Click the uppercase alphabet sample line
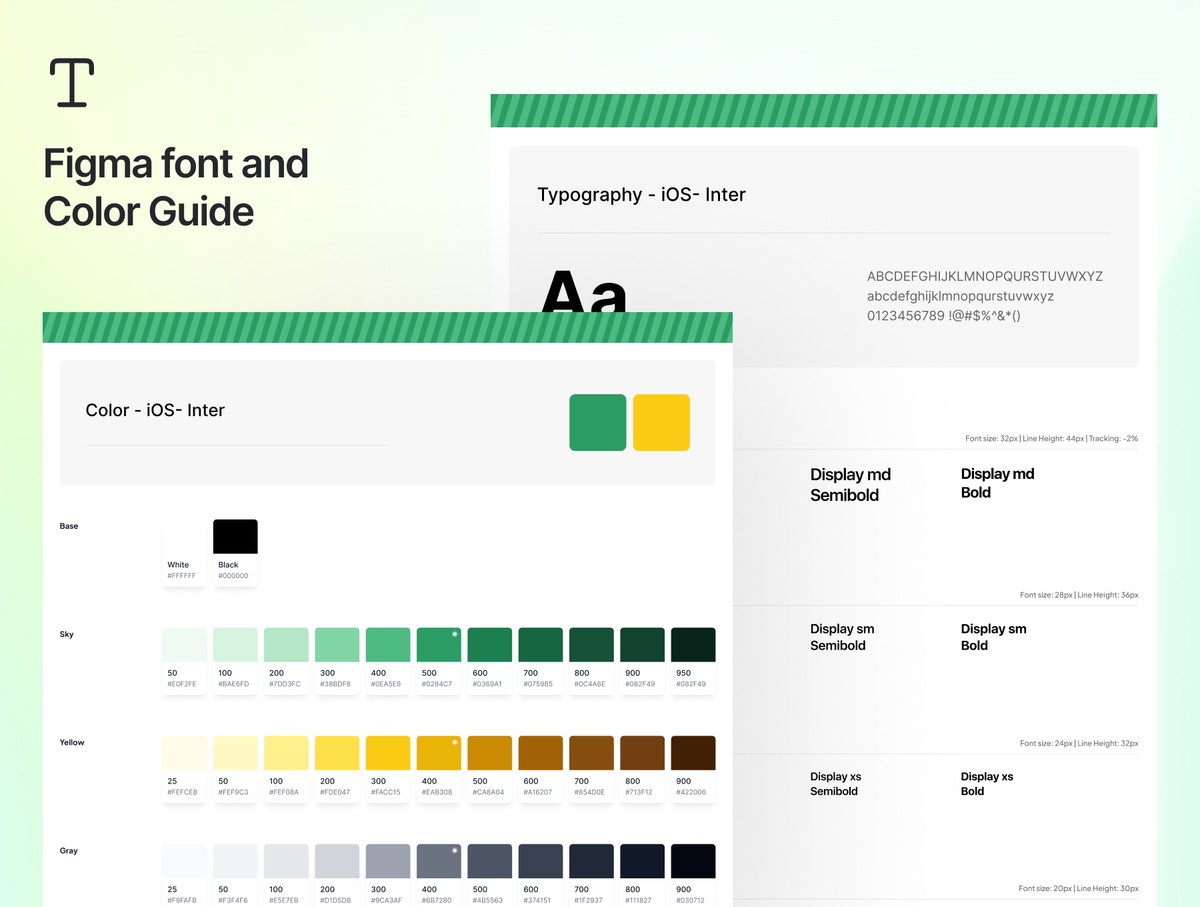1200x907 pixels. point(984,276)
